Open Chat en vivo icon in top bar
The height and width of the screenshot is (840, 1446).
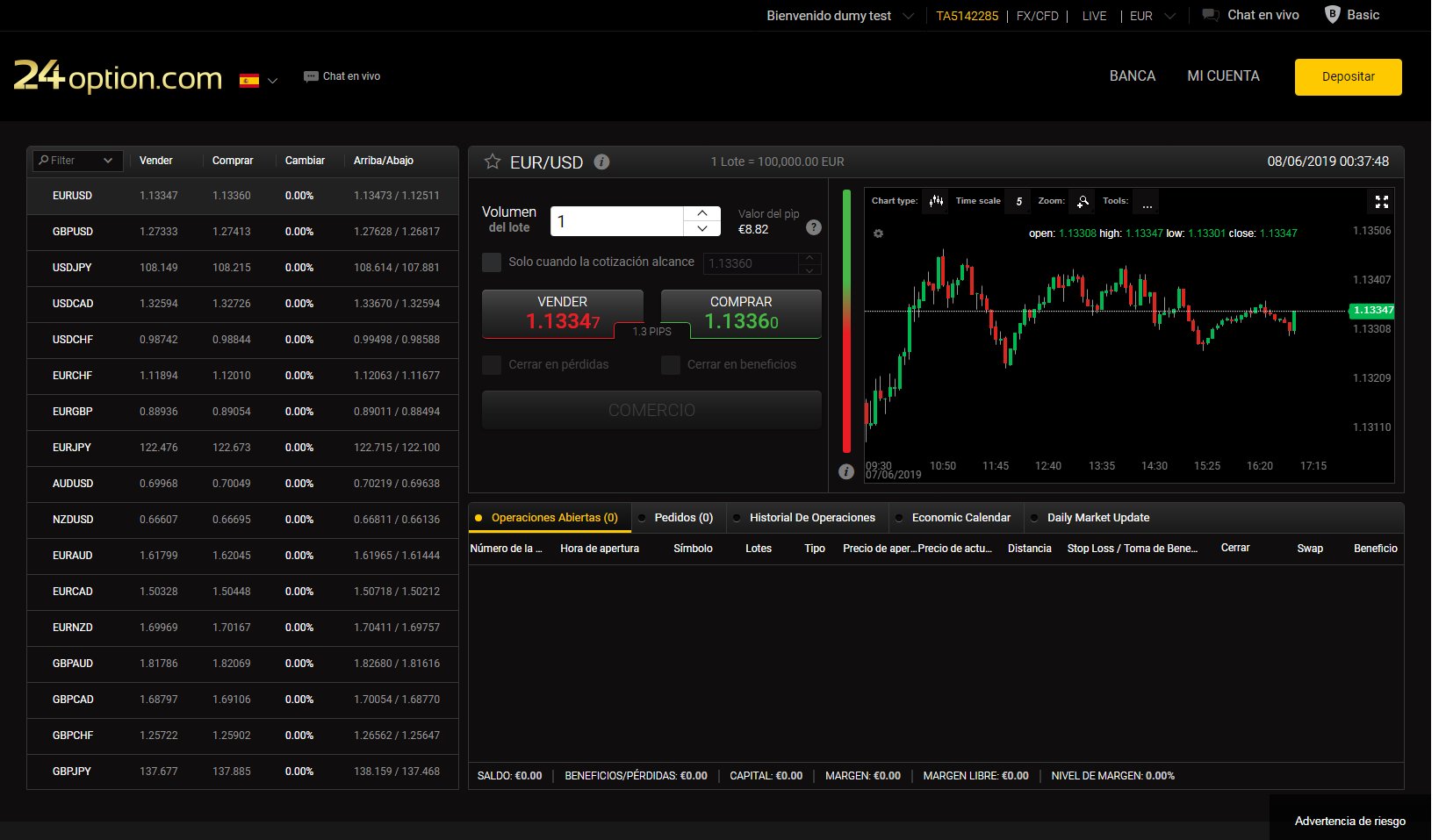(x=1211, y=15)
